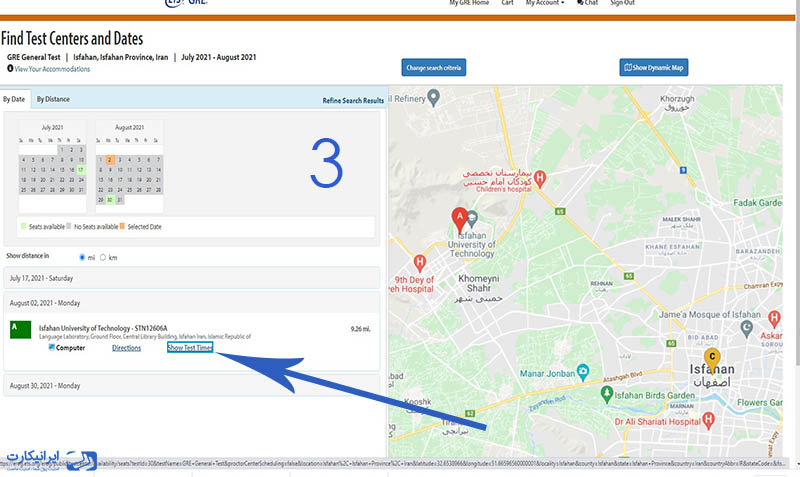Click the Isfahan Birds Garden tree icon
The height and width of the screenshot is (477, 800).
click(x=606, y=394)
